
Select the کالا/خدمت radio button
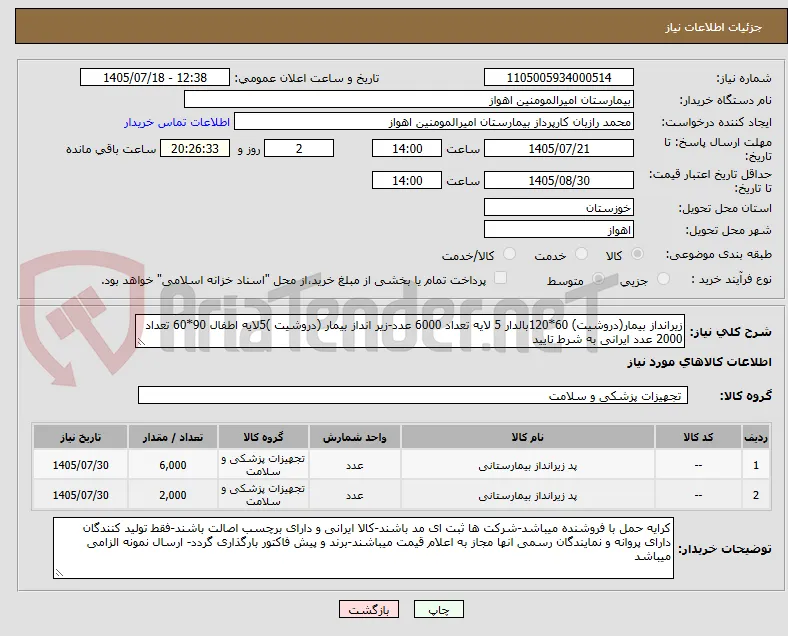pos(510,254)
